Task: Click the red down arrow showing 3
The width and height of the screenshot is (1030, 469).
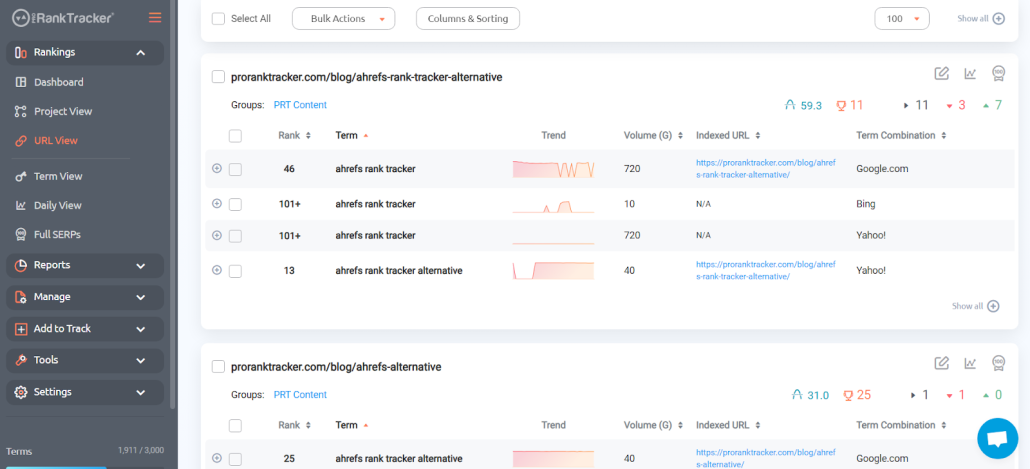Action: [x=955, y=105]
